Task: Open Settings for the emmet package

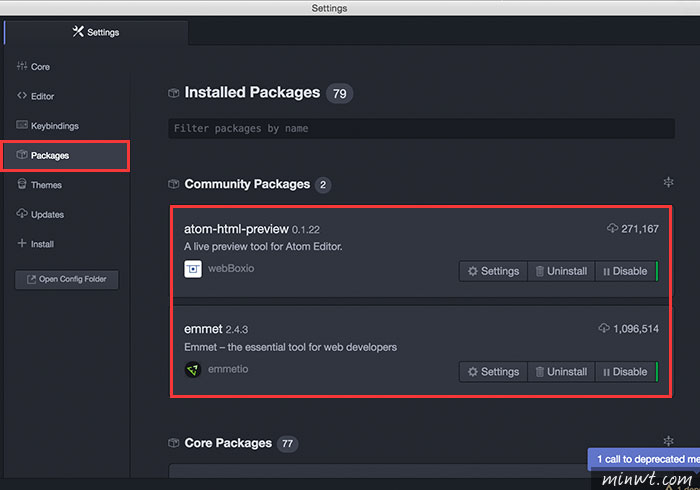Action: pos(494,372)
